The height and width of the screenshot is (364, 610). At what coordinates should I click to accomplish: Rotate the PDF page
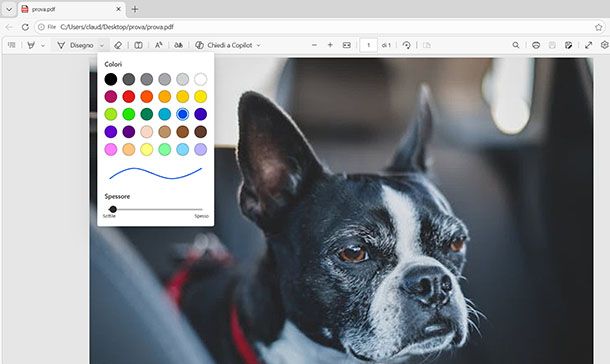pyautogui.click(x=407, y=45)
